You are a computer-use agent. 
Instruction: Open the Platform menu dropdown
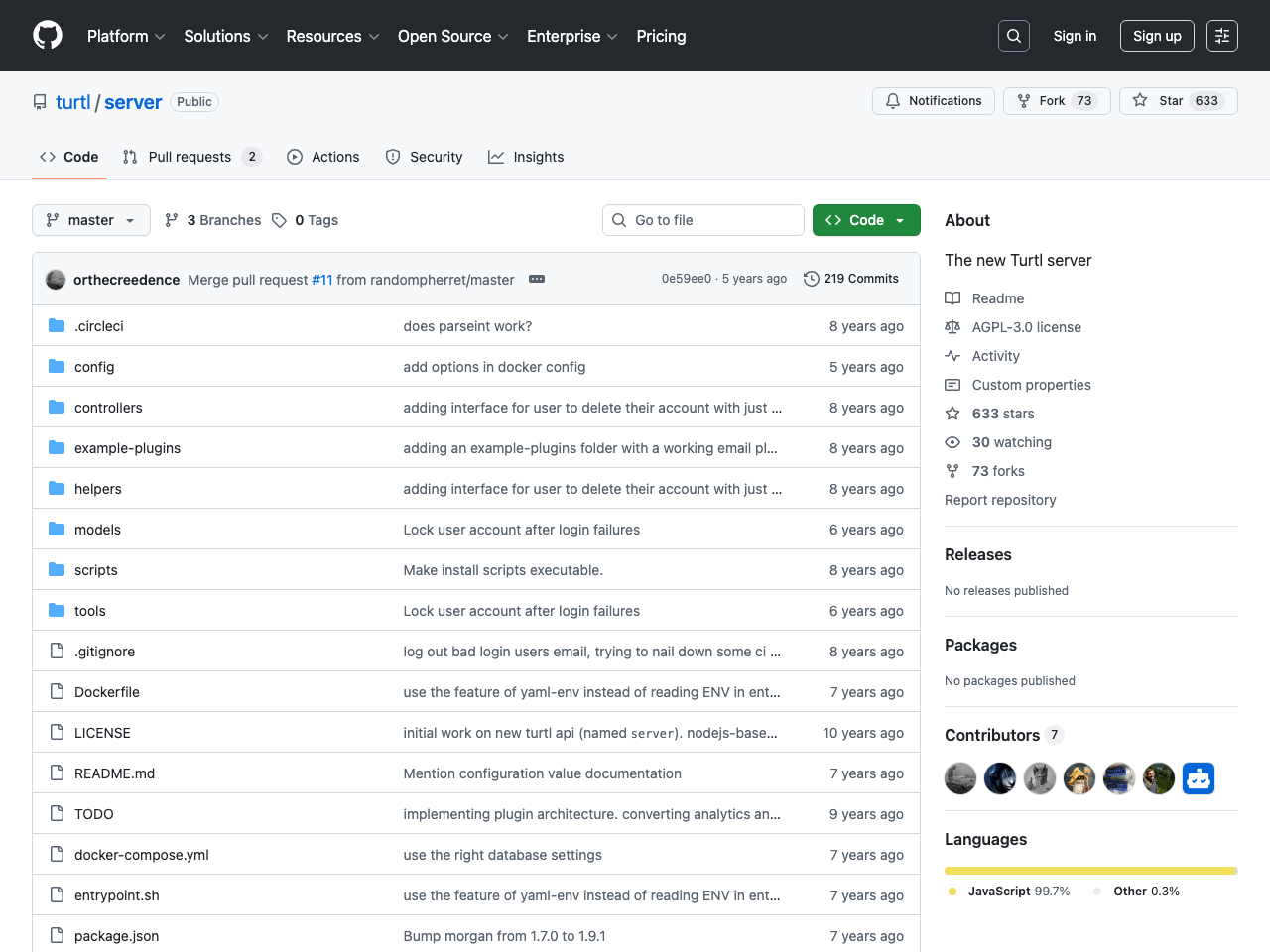(x=125, y=36)
